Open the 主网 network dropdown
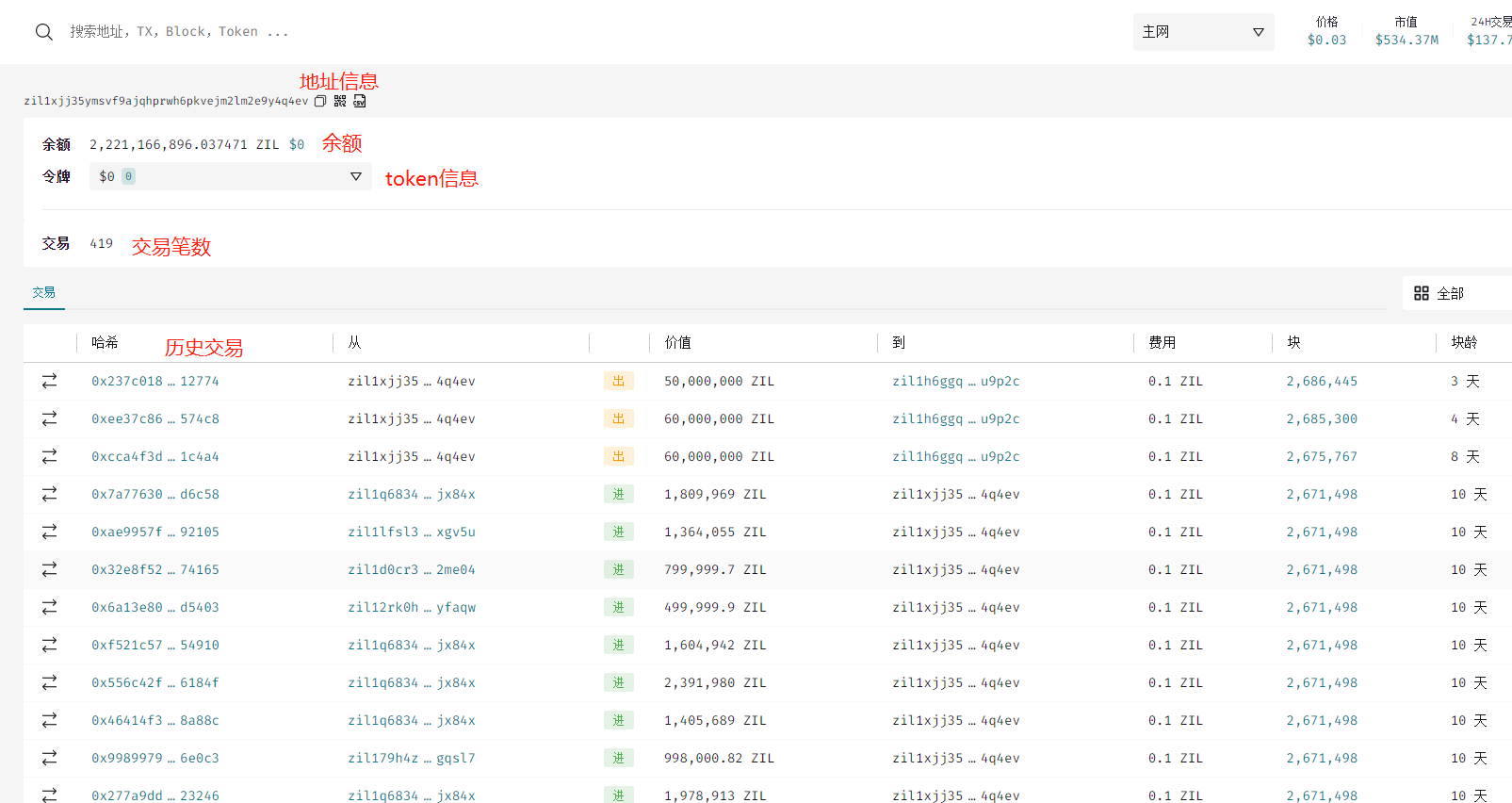 (1202, 32)
